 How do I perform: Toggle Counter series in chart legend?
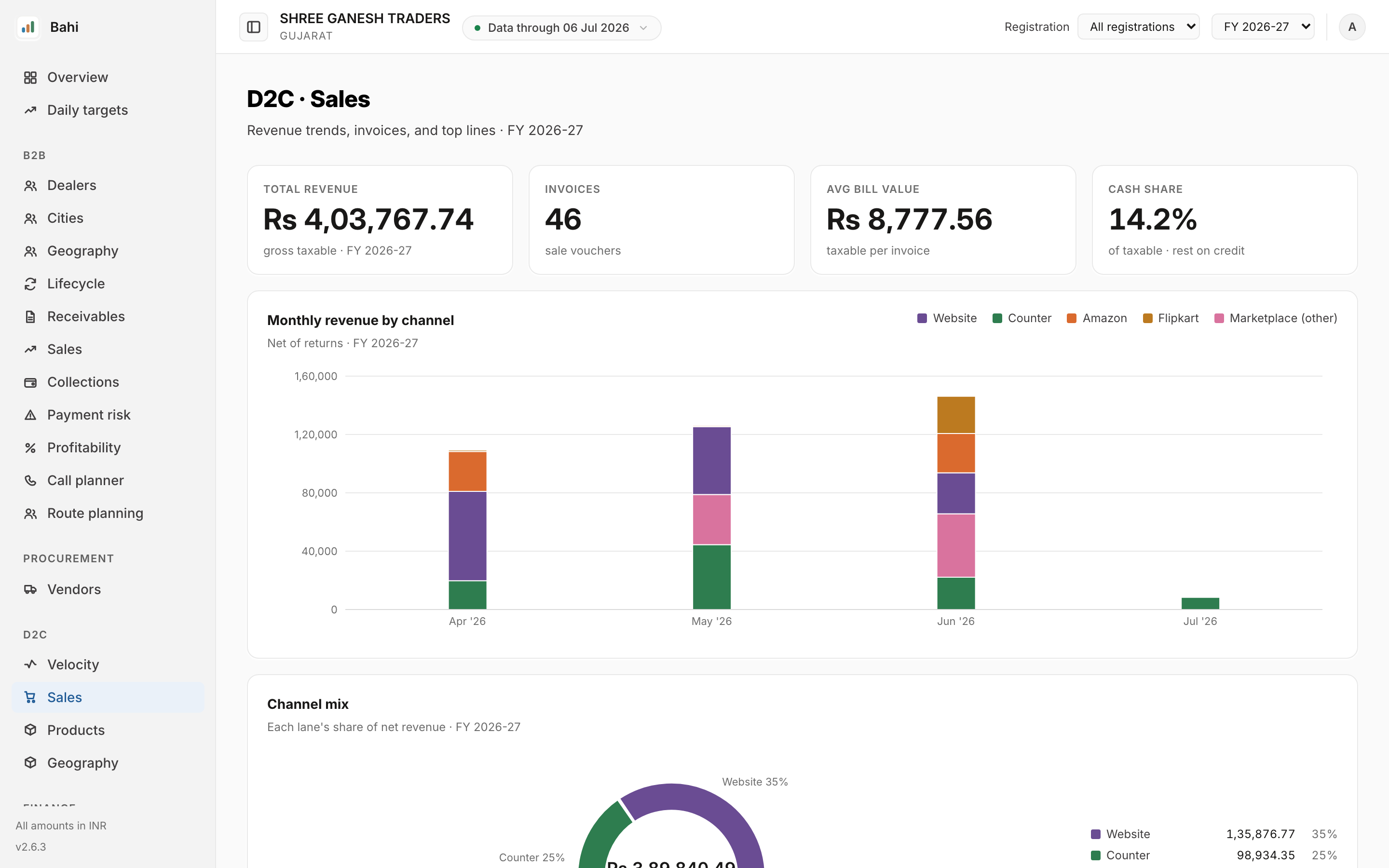tap(1021, 318)
